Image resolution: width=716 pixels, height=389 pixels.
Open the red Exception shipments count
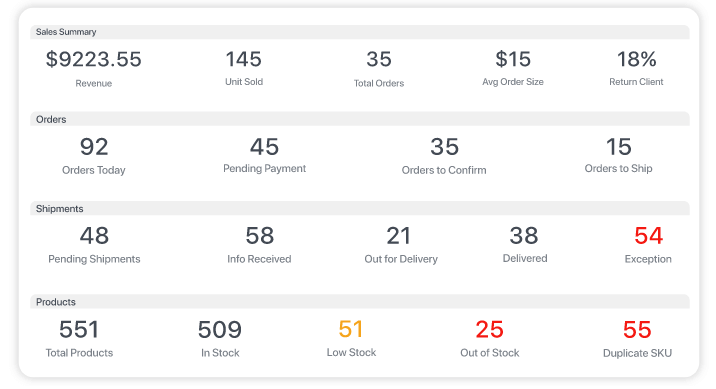tap(648, 245)
